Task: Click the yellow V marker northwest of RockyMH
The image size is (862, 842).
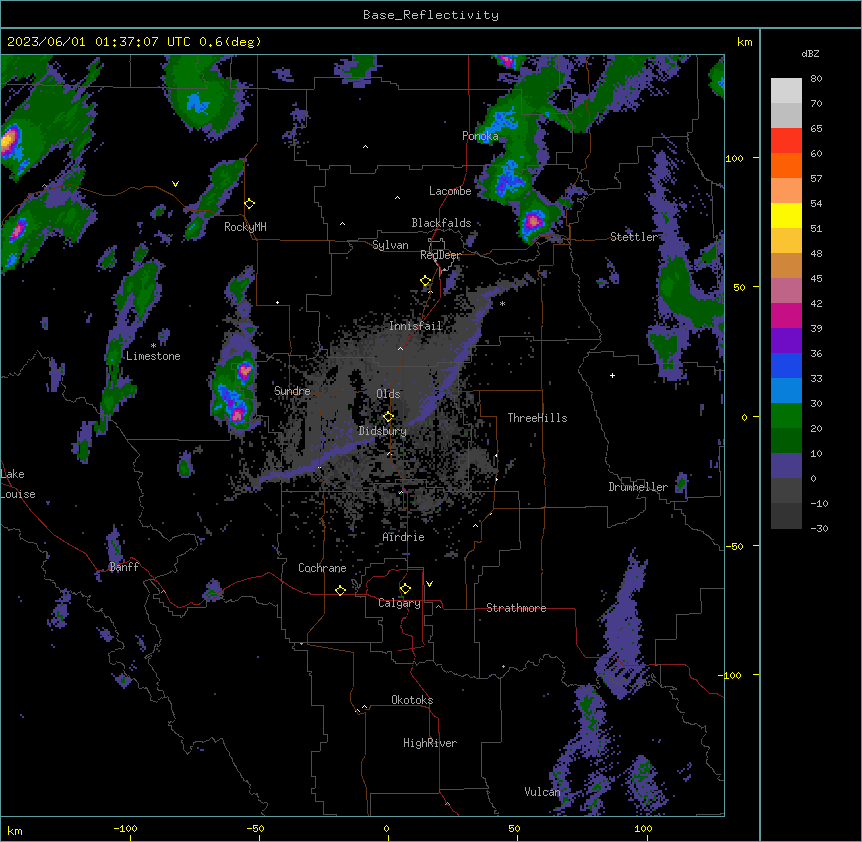Action: (175, 184)
